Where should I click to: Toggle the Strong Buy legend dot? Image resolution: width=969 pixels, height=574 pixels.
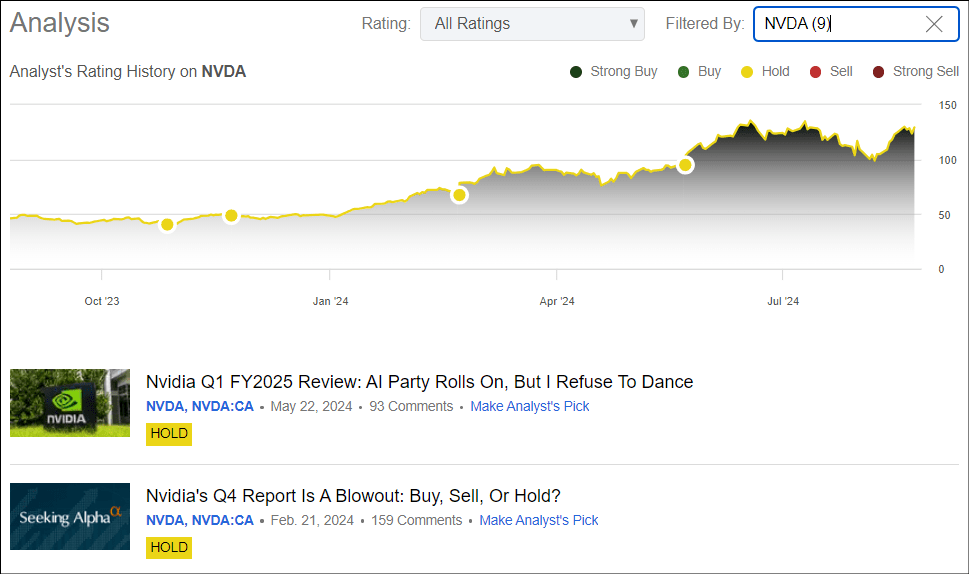tap(576, 72)
